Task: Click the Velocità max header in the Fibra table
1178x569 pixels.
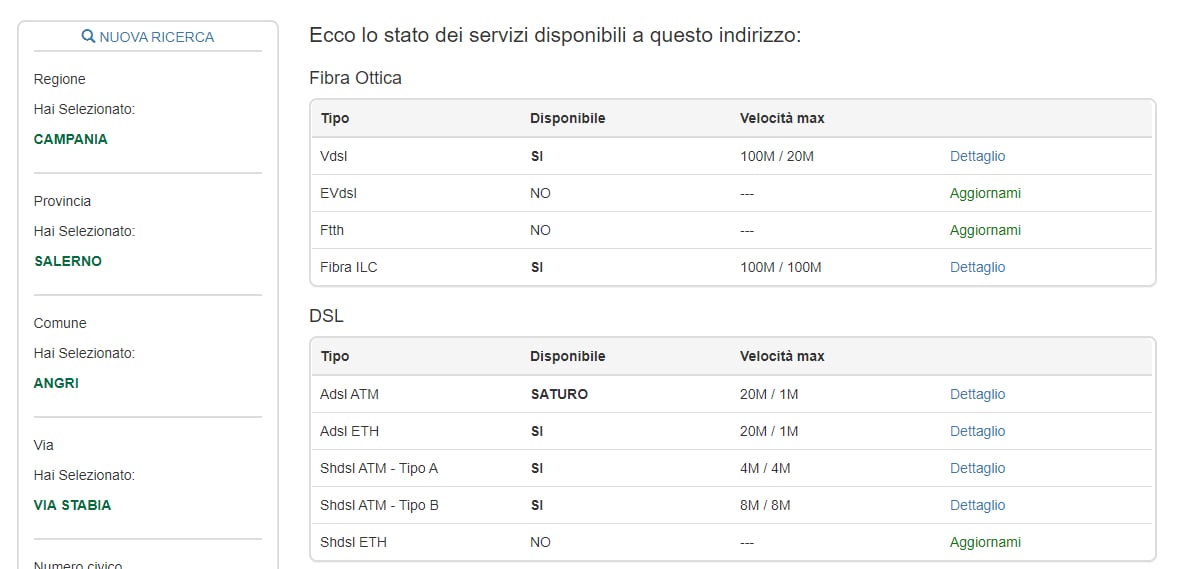Action: (782, 118)
